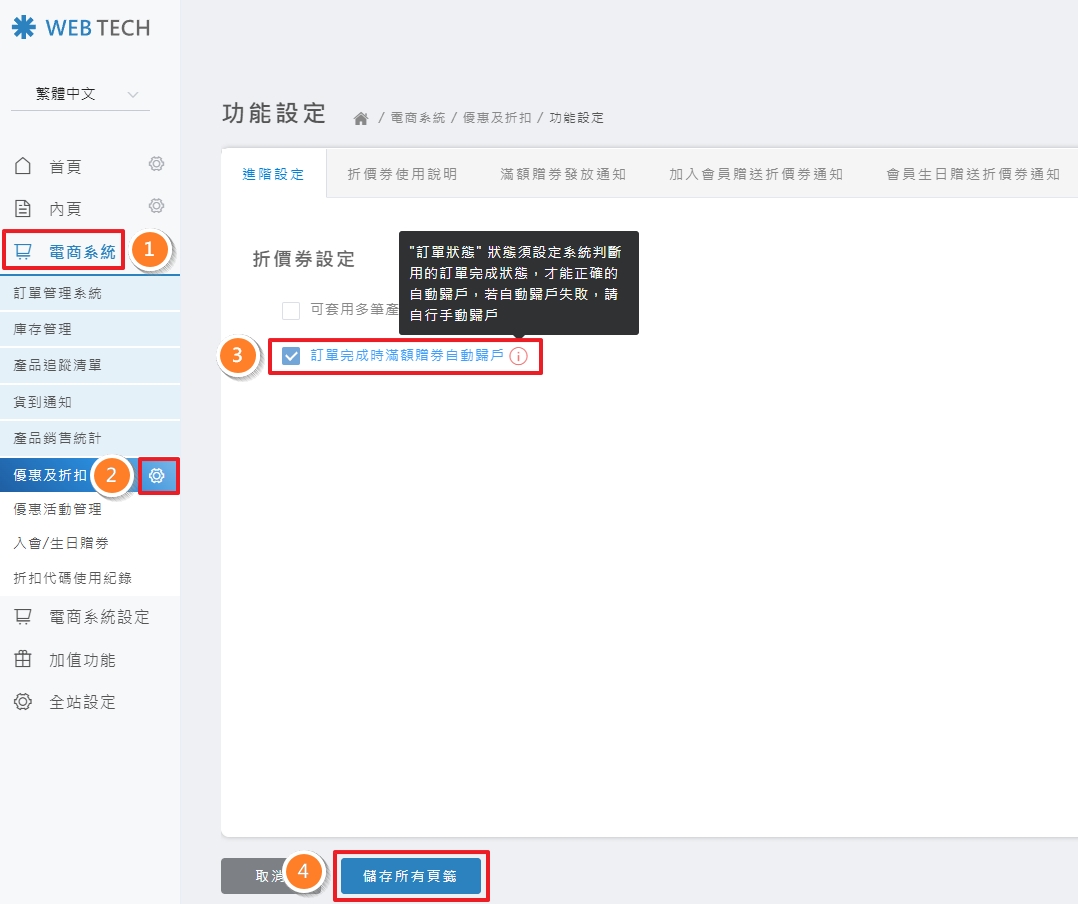This screenshot has width=1078, height=904.
Task: Click the WEB TECH logo icon
Action: click(x=23, y=28)
